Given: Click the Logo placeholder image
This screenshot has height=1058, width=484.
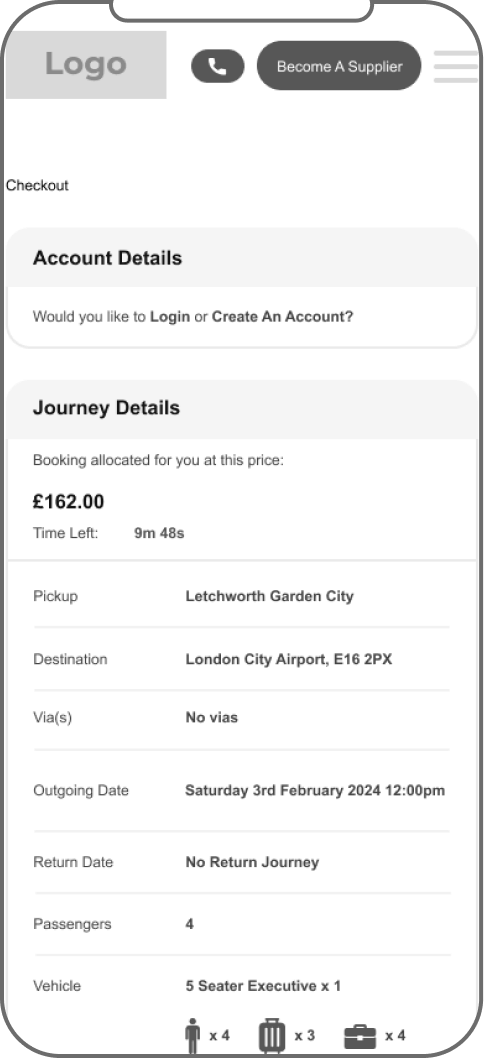Looking at the screenshot, I should click(86, 65).
